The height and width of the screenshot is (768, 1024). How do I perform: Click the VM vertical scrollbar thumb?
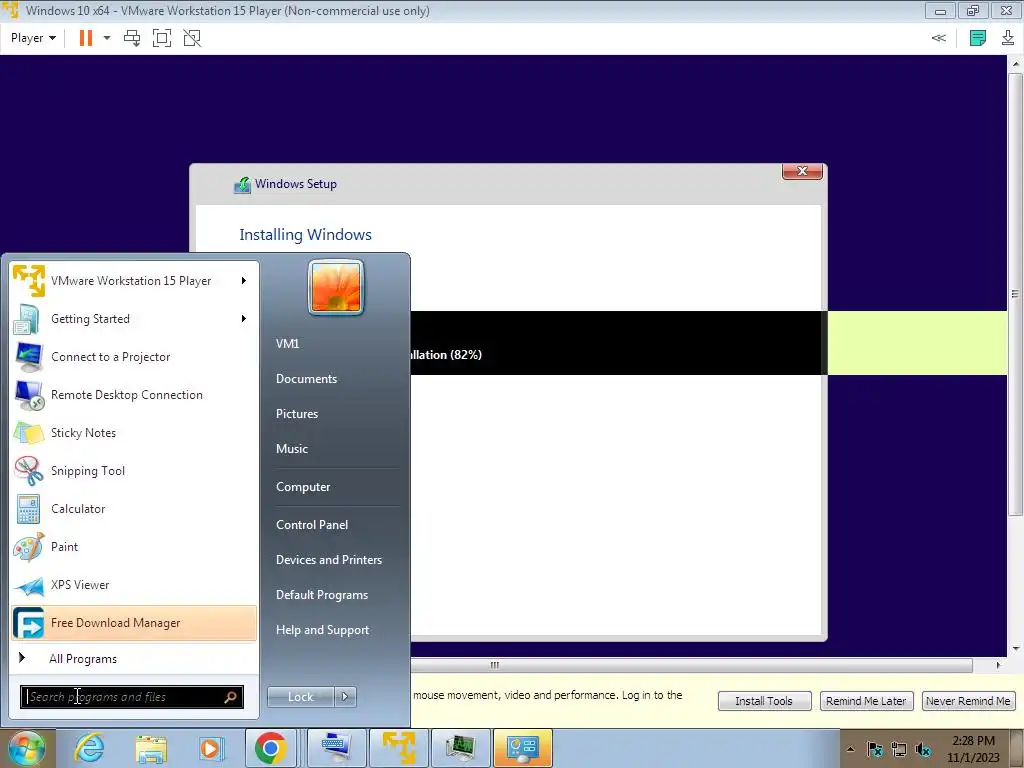pos(1015,294)
